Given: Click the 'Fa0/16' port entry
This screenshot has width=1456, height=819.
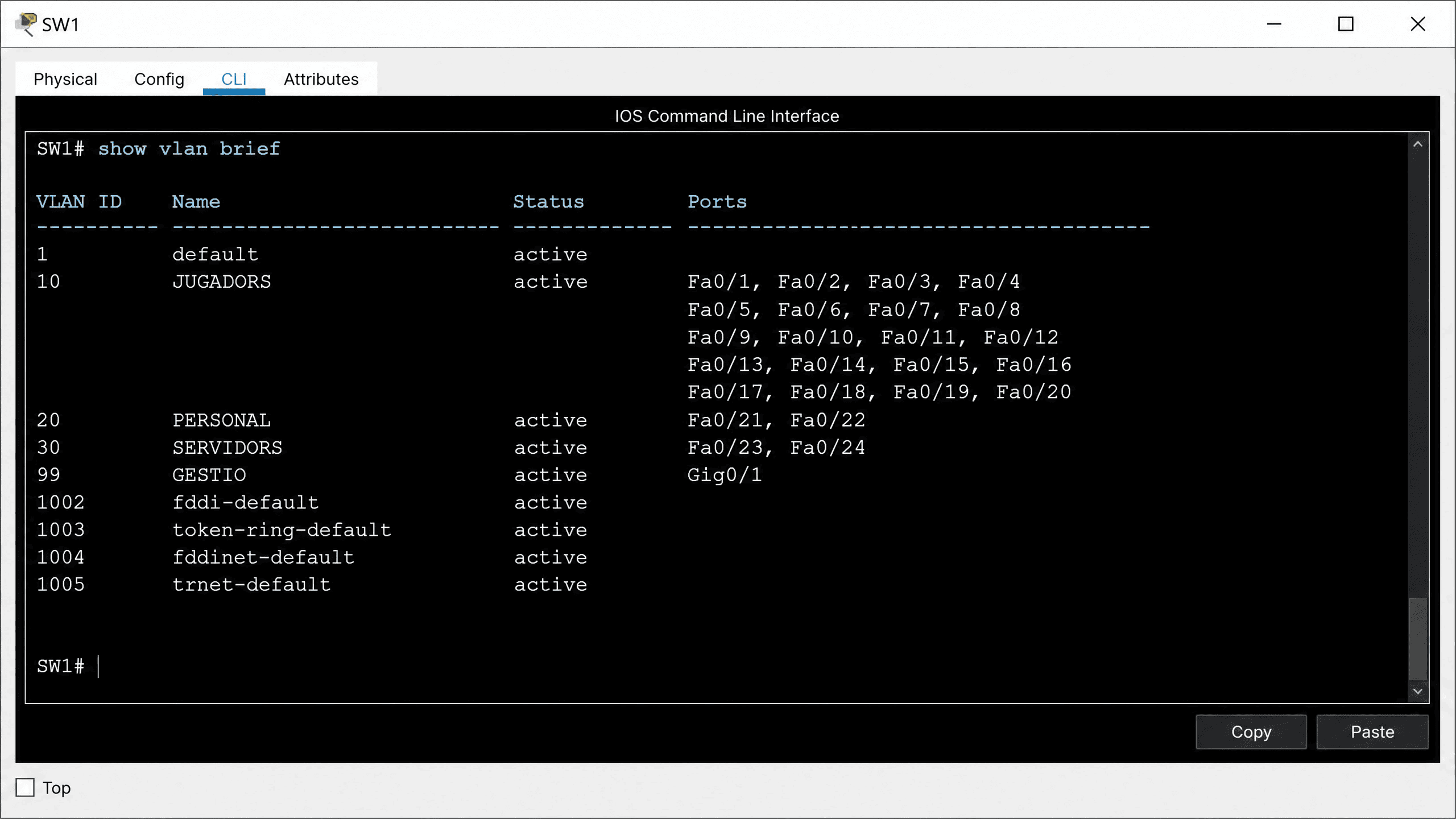Looking at the screenshot, I should 1034,365.
